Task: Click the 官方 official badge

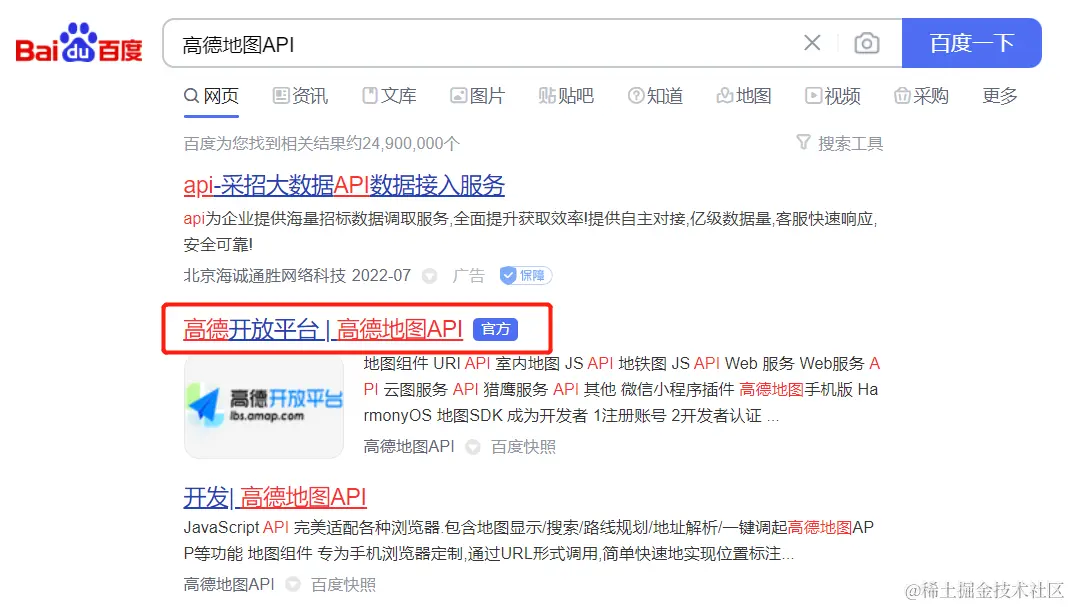Action: click(x=495, y=329)
